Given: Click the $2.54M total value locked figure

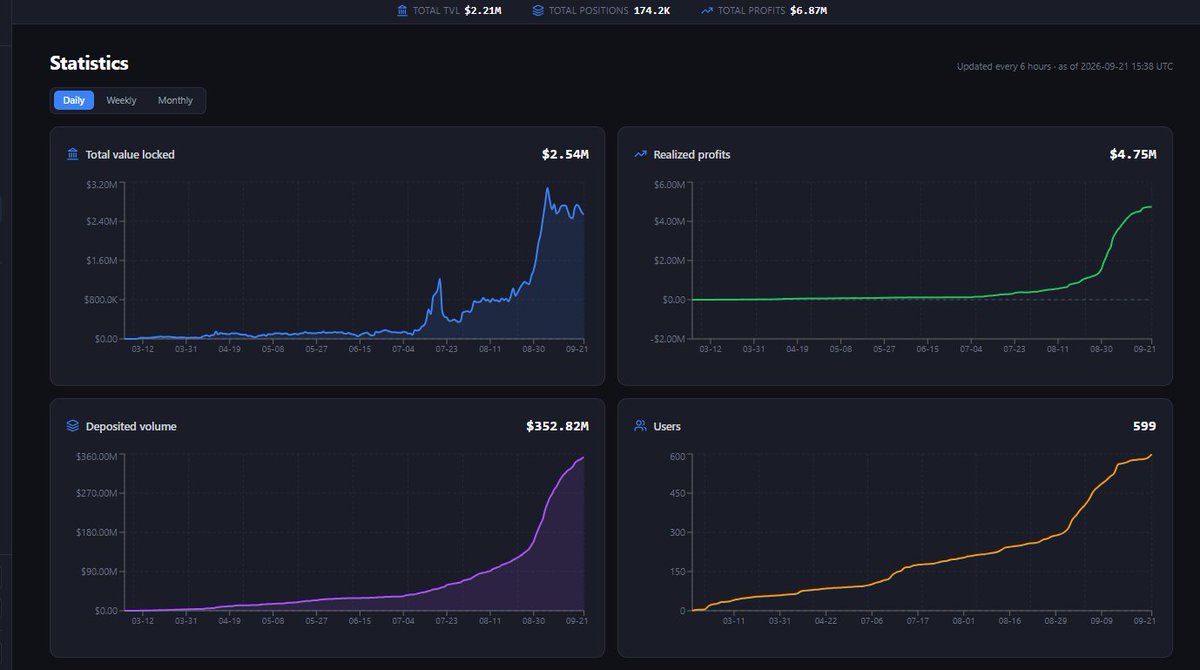Looking at the screenshot, I should click(x=565, y=154).
